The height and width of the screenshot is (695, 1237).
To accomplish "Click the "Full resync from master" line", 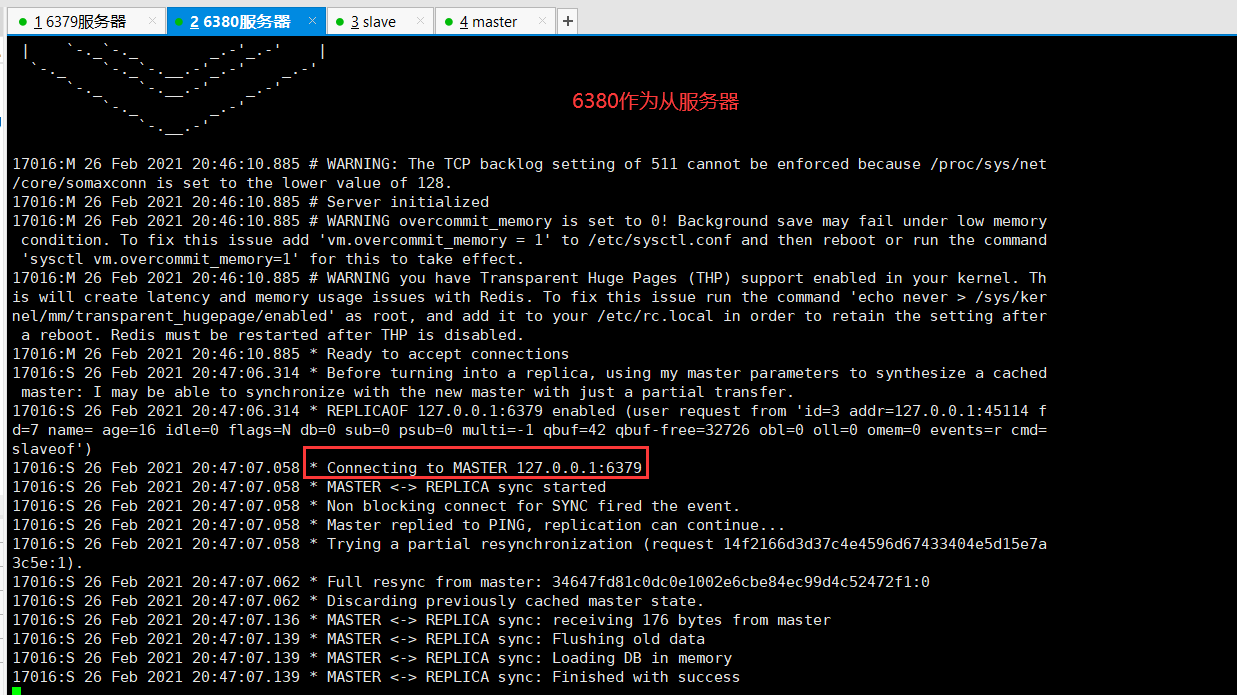I will click(x=471, y=582).
